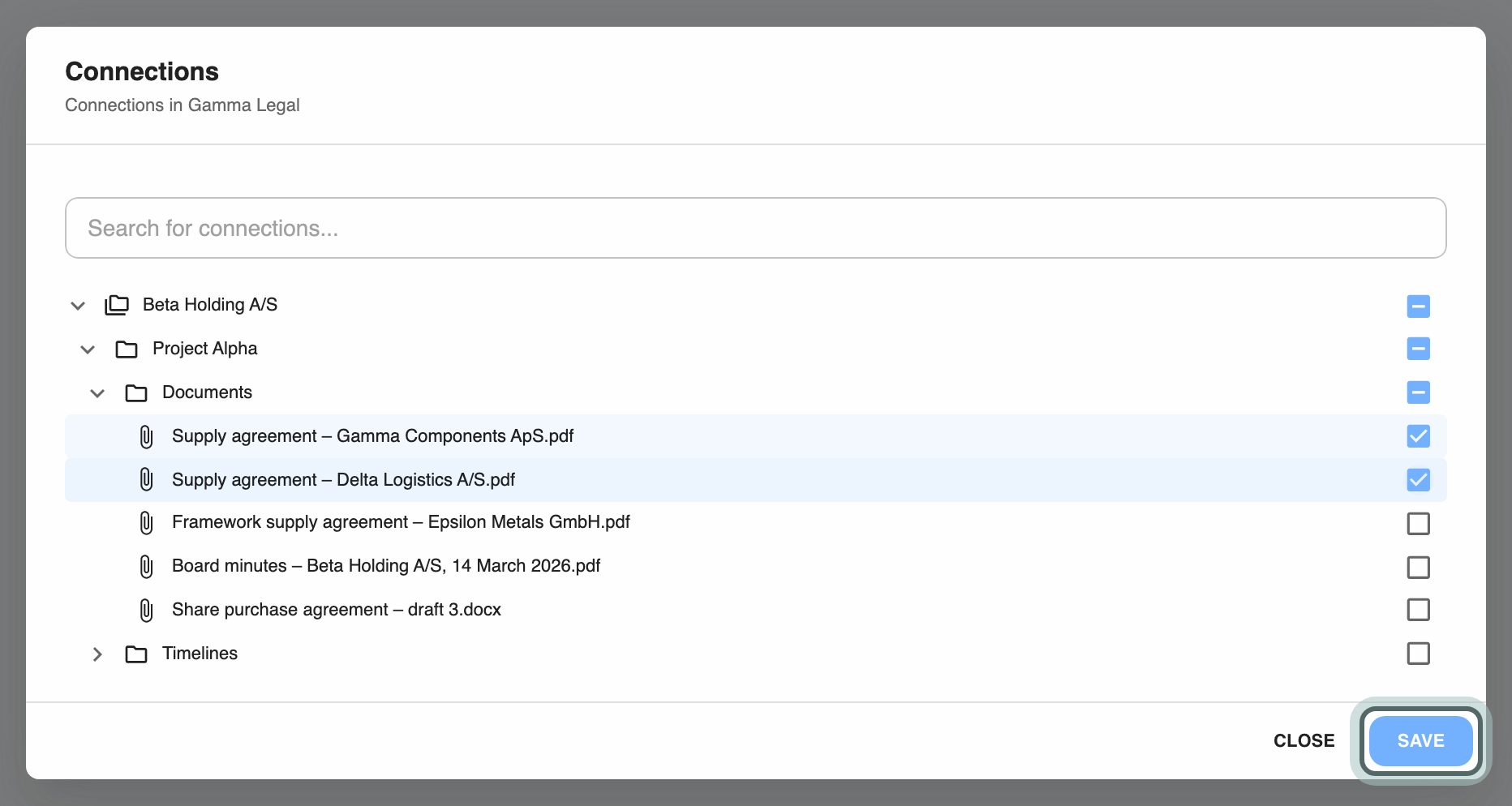Select "Supply agreement – Delta Logistics A/S.pdf" text
Image resolution: width=1512 pixels, height=806 pixels.
coord(344,480)
